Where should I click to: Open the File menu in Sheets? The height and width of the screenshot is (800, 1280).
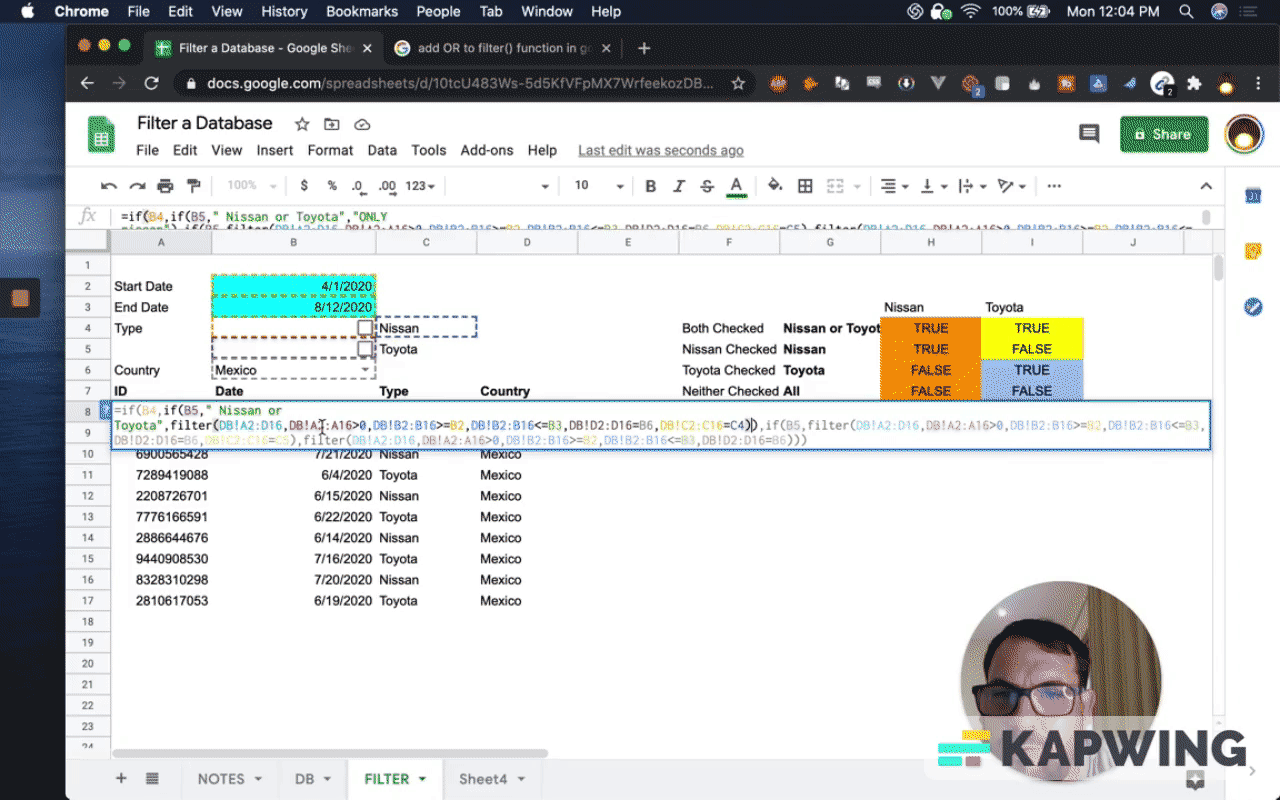click(x=147, y=150)
